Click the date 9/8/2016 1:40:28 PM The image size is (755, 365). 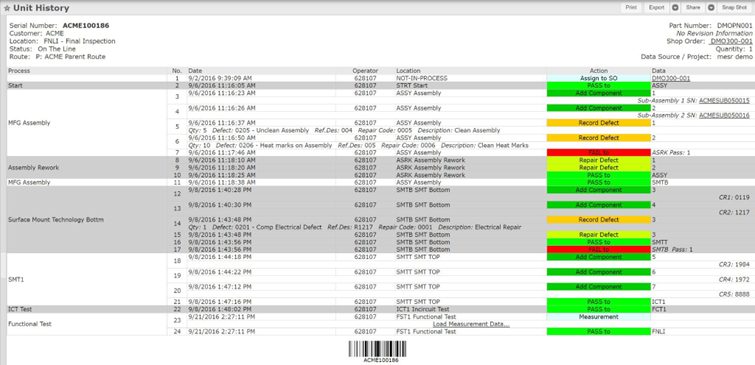coord(220,190)
